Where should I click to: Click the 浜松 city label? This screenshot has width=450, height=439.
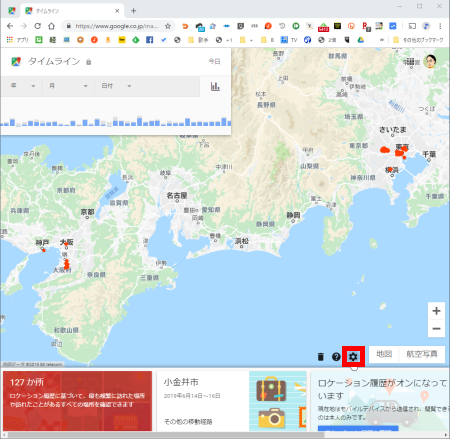pos(242,241)
